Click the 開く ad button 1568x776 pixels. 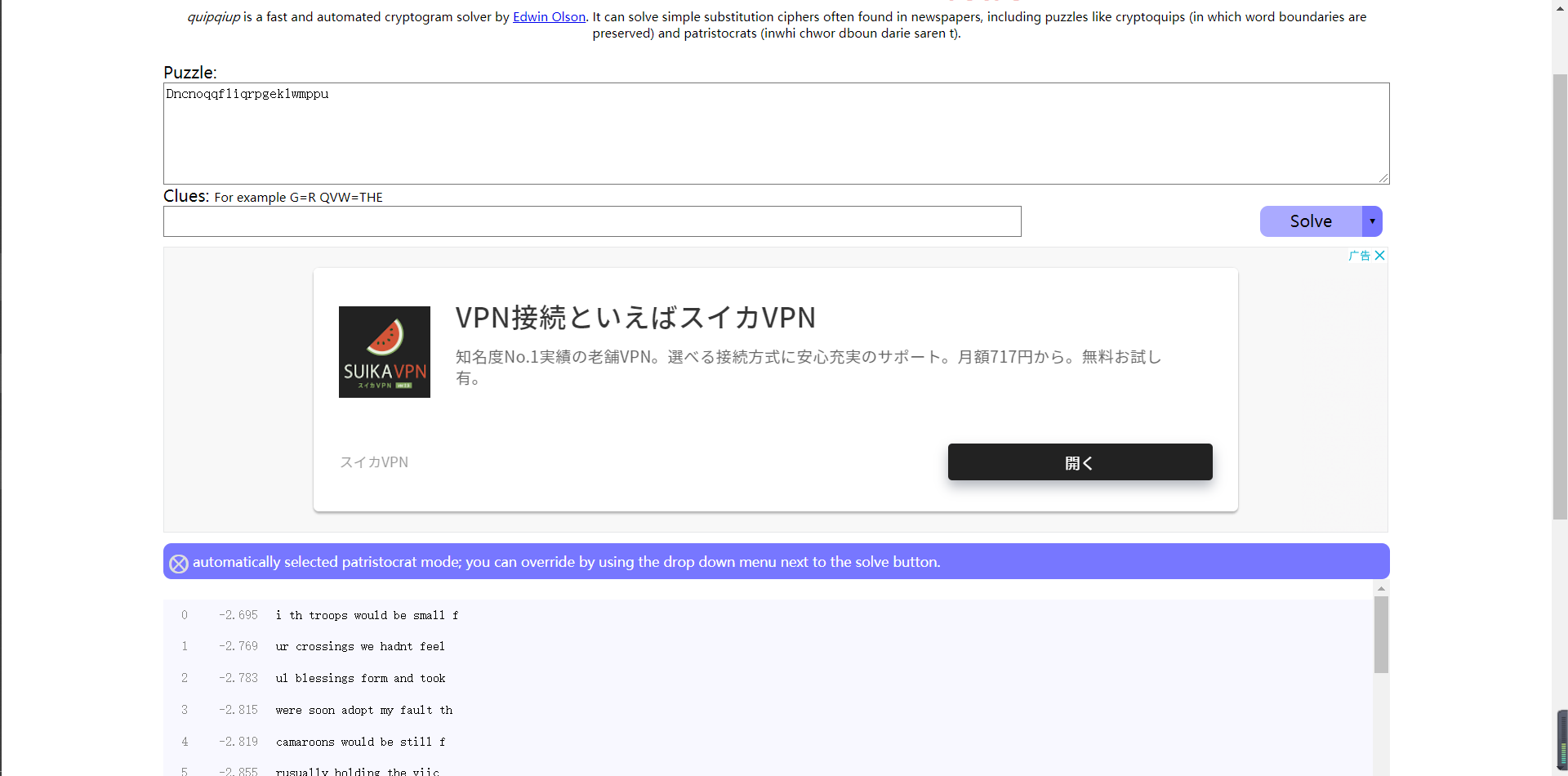(1080, 462)
